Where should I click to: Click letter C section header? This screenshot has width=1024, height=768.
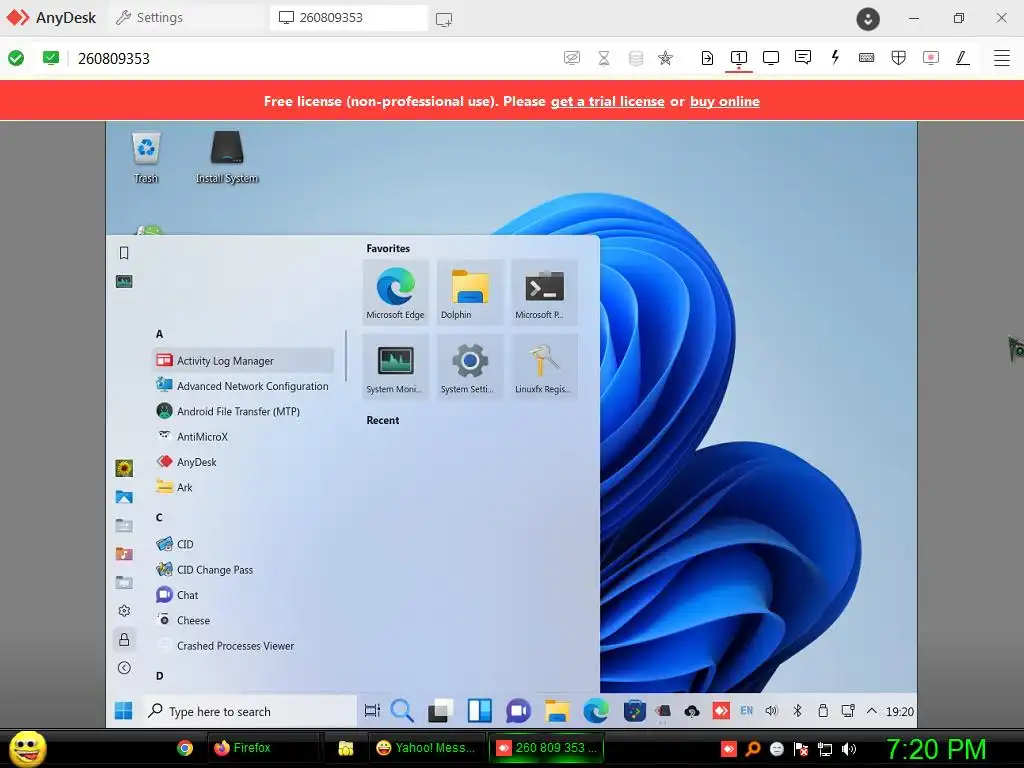click(159, 517)
